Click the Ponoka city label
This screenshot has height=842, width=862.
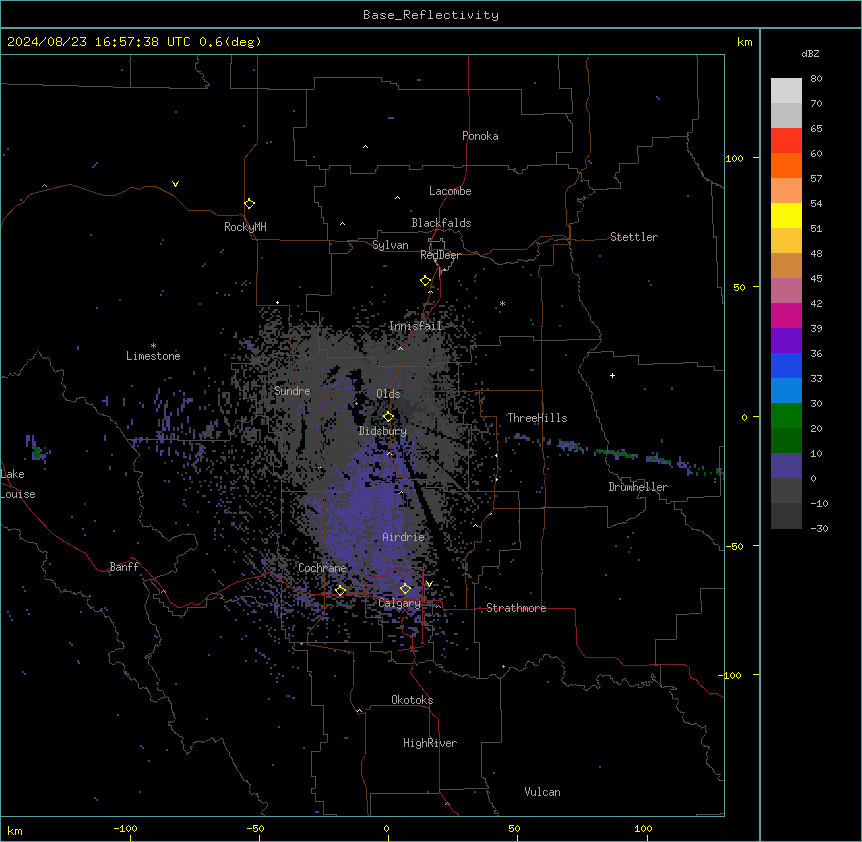click(x=480, y=136)
